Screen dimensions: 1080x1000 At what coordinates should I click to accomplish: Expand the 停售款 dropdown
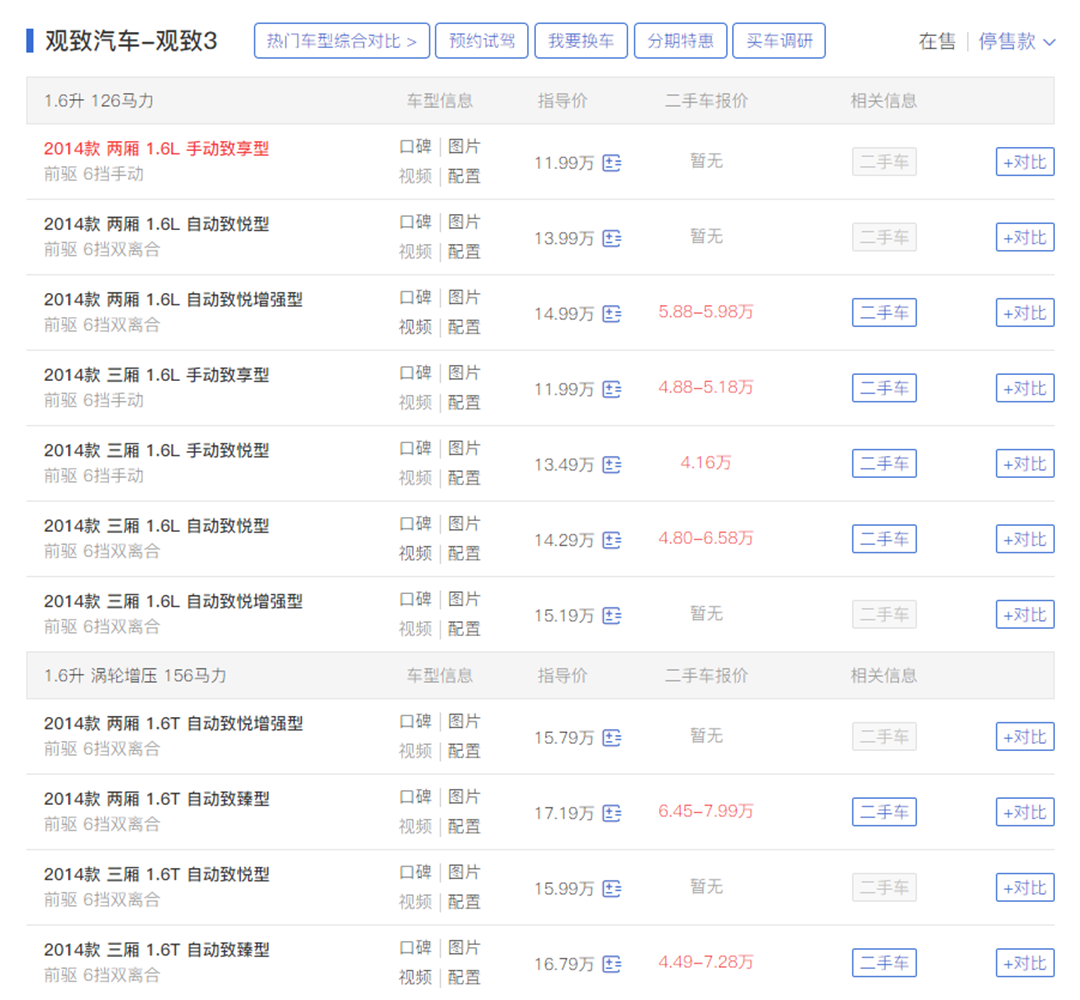point(1016,42)
